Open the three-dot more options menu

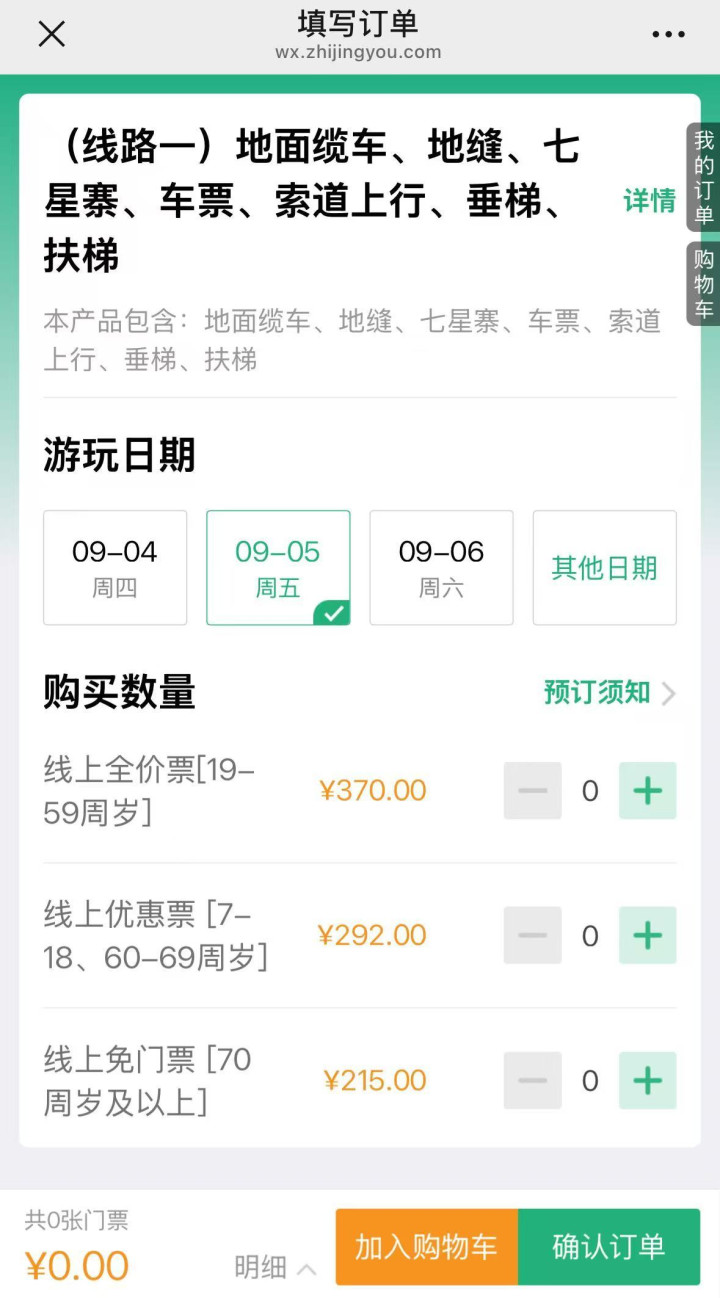coord(668,34)
